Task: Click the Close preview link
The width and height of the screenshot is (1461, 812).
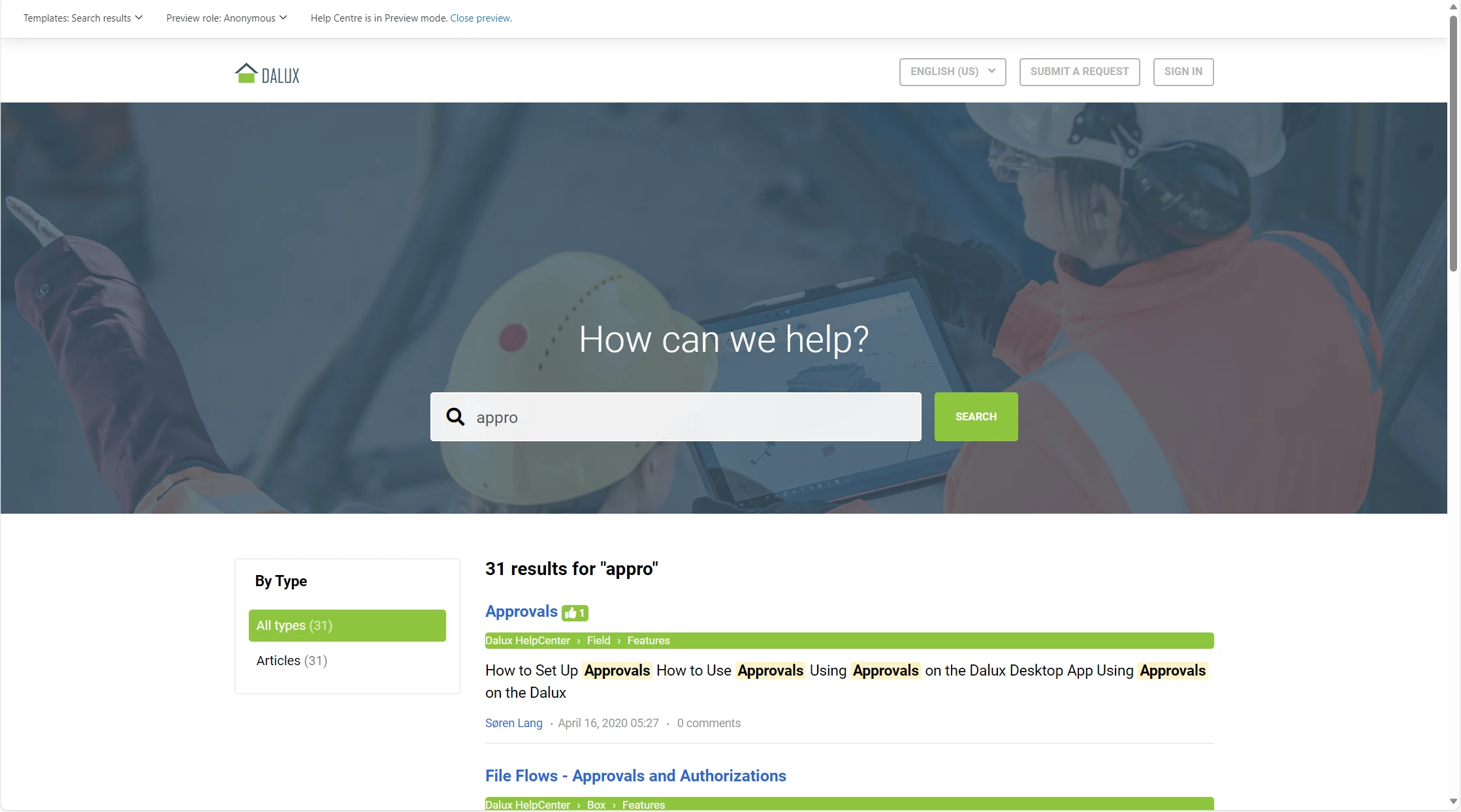Action: coord(481,18)
